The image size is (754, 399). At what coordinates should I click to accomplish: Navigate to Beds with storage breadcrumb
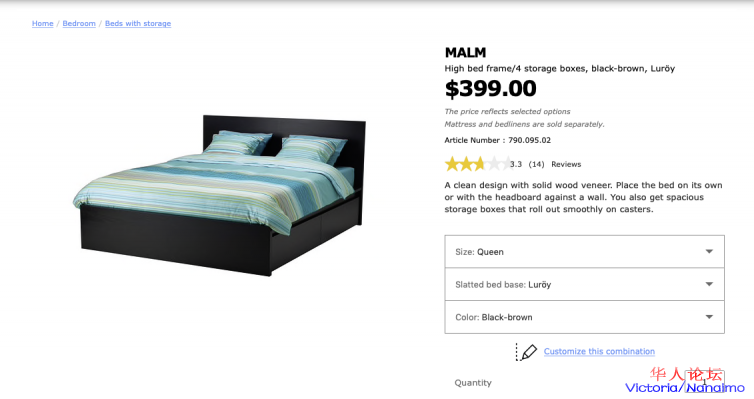pos(138,24)
